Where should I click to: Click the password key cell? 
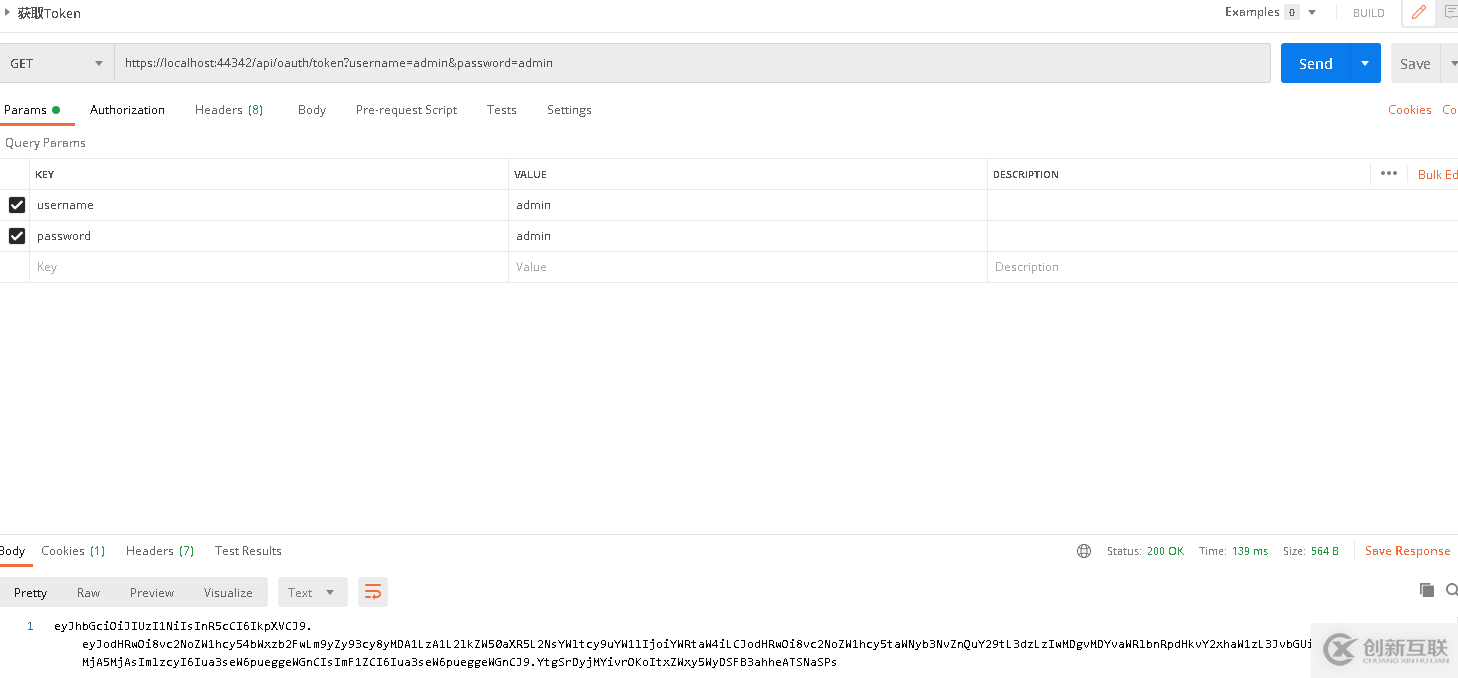(x=269, y=236)
